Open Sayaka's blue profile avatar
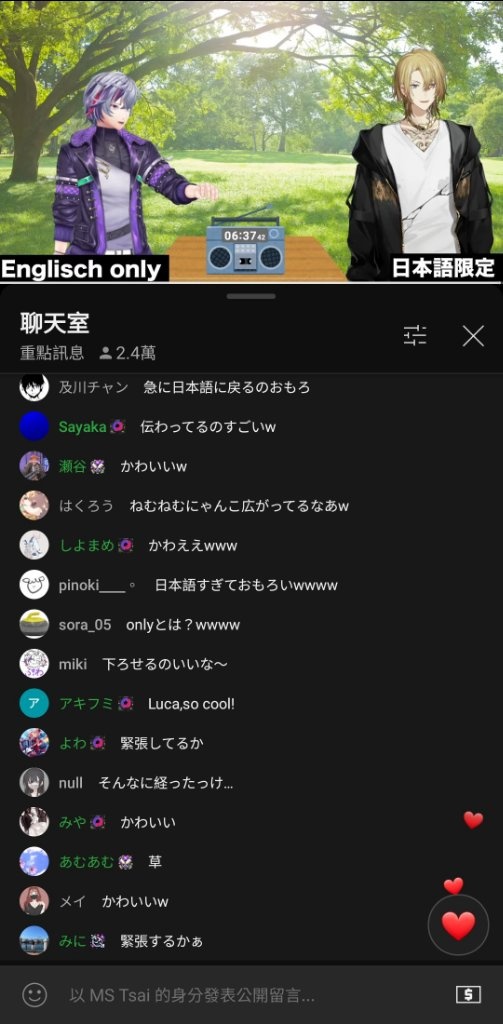 34,427
